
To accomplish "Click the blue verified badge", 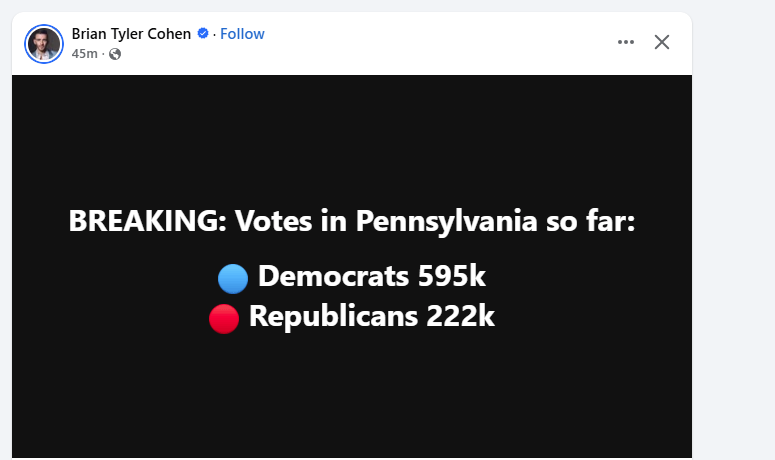I will [202, 34].
